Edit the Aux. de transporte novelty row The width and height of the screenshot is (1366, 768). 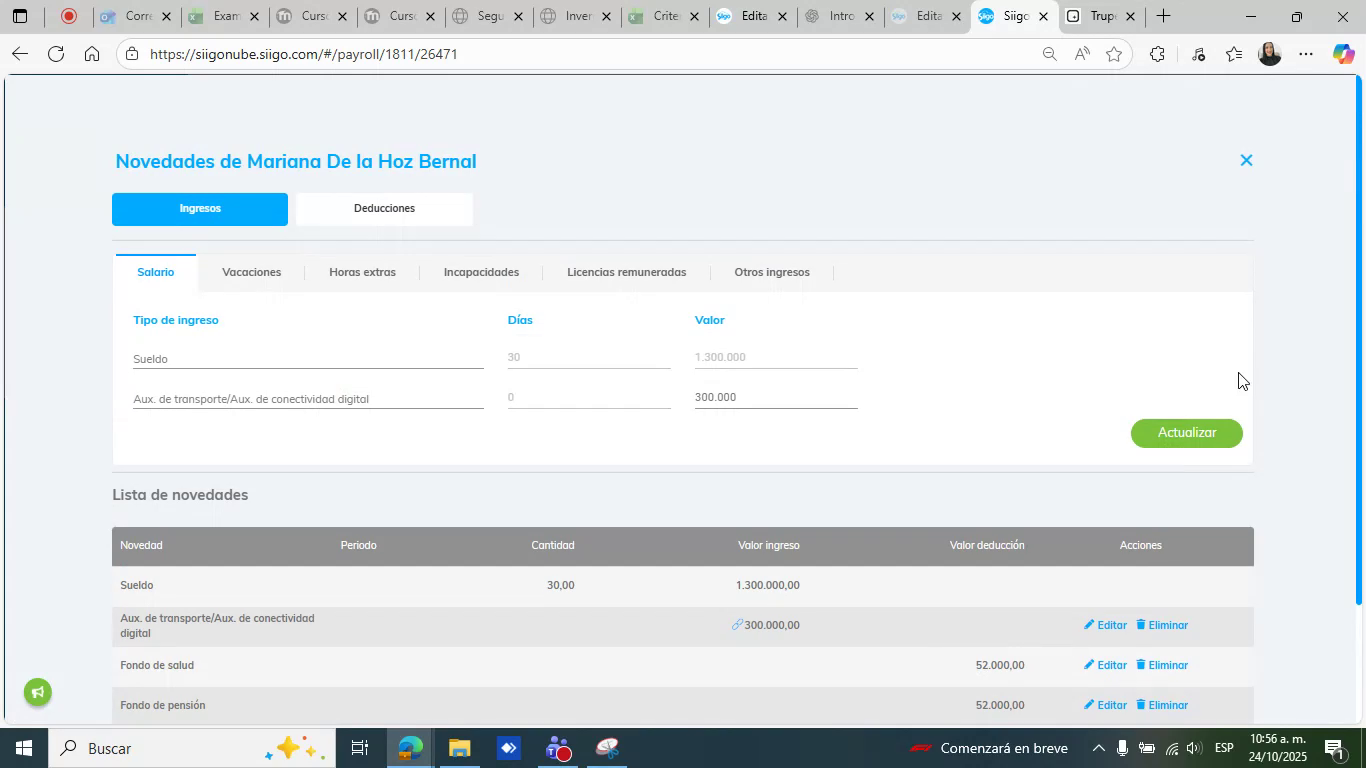pyautogui.click(x=1105, y=625)
